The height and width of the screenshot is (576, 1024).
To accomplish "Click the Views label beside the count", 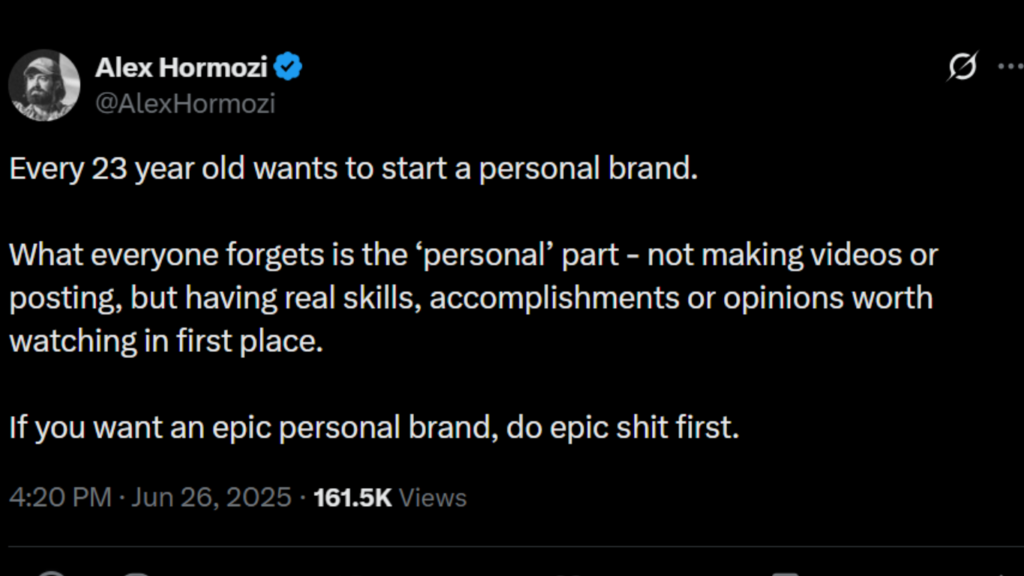I will point(433,497).
